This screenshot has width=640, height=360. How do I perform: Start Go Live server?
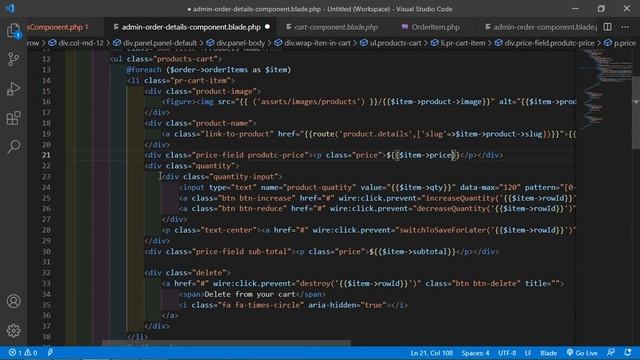(582, 353)
